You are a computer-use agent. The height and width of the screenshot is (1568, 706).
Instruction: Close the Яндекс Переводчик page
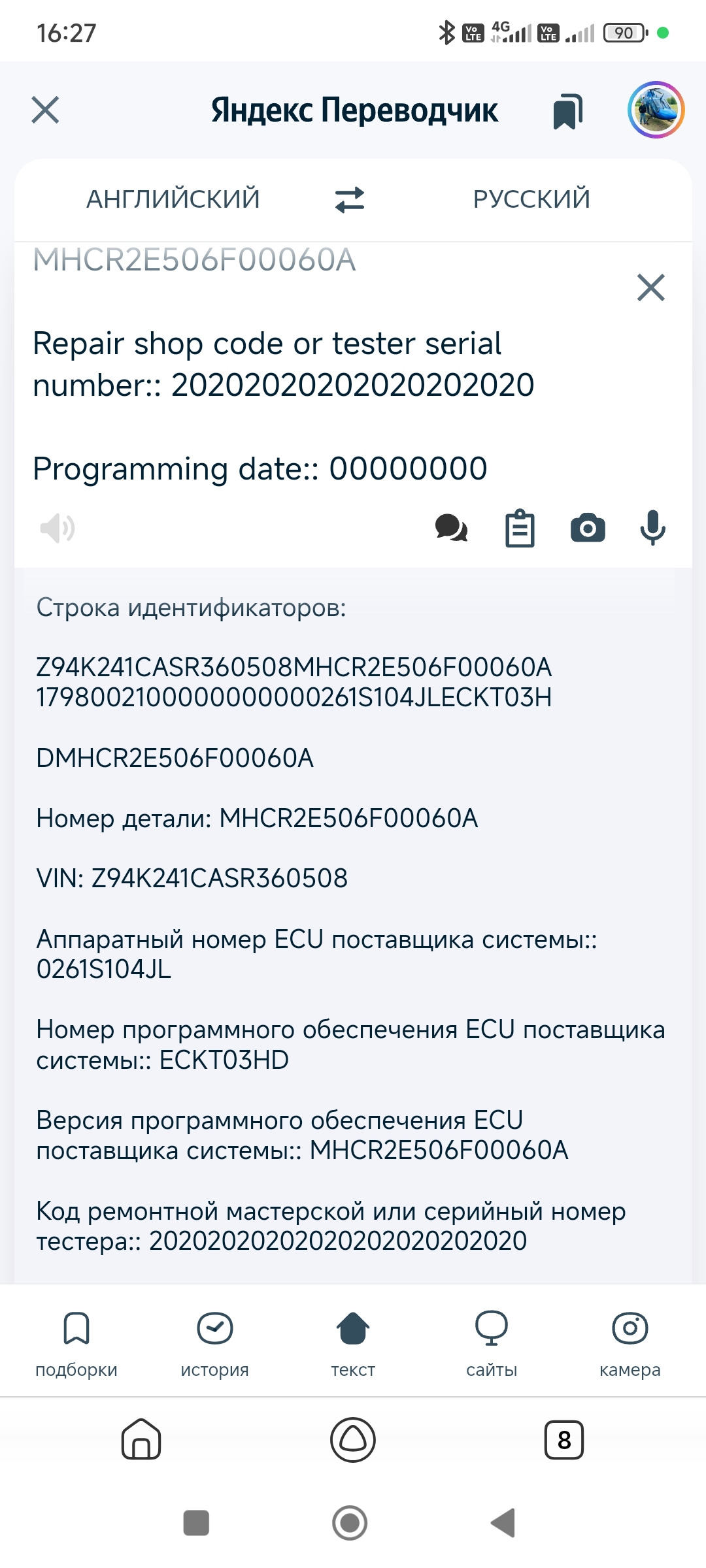coord(45,110)
